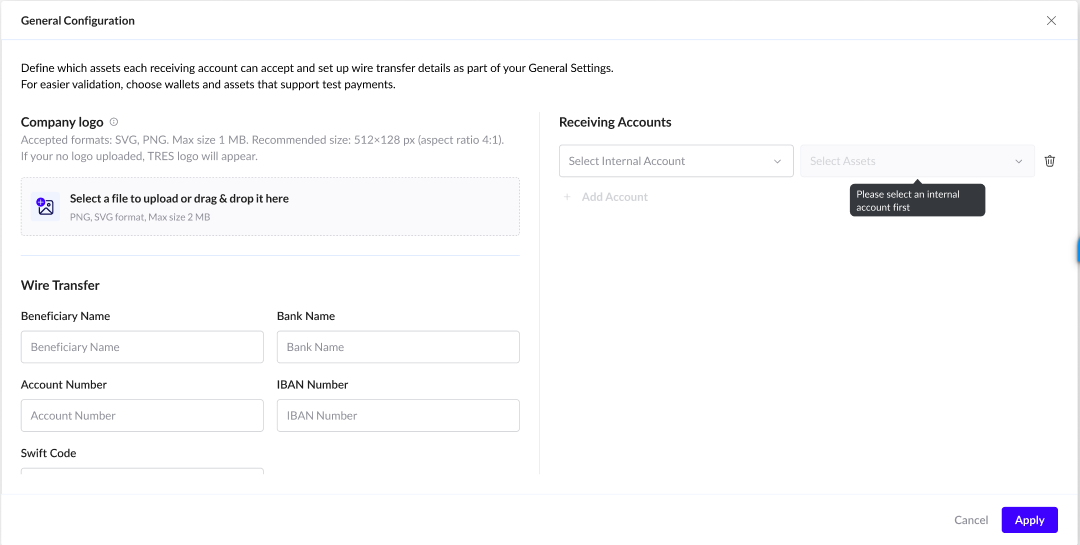Click the Apply button
Screen dimensions: 1080x545
point(1029,520)
